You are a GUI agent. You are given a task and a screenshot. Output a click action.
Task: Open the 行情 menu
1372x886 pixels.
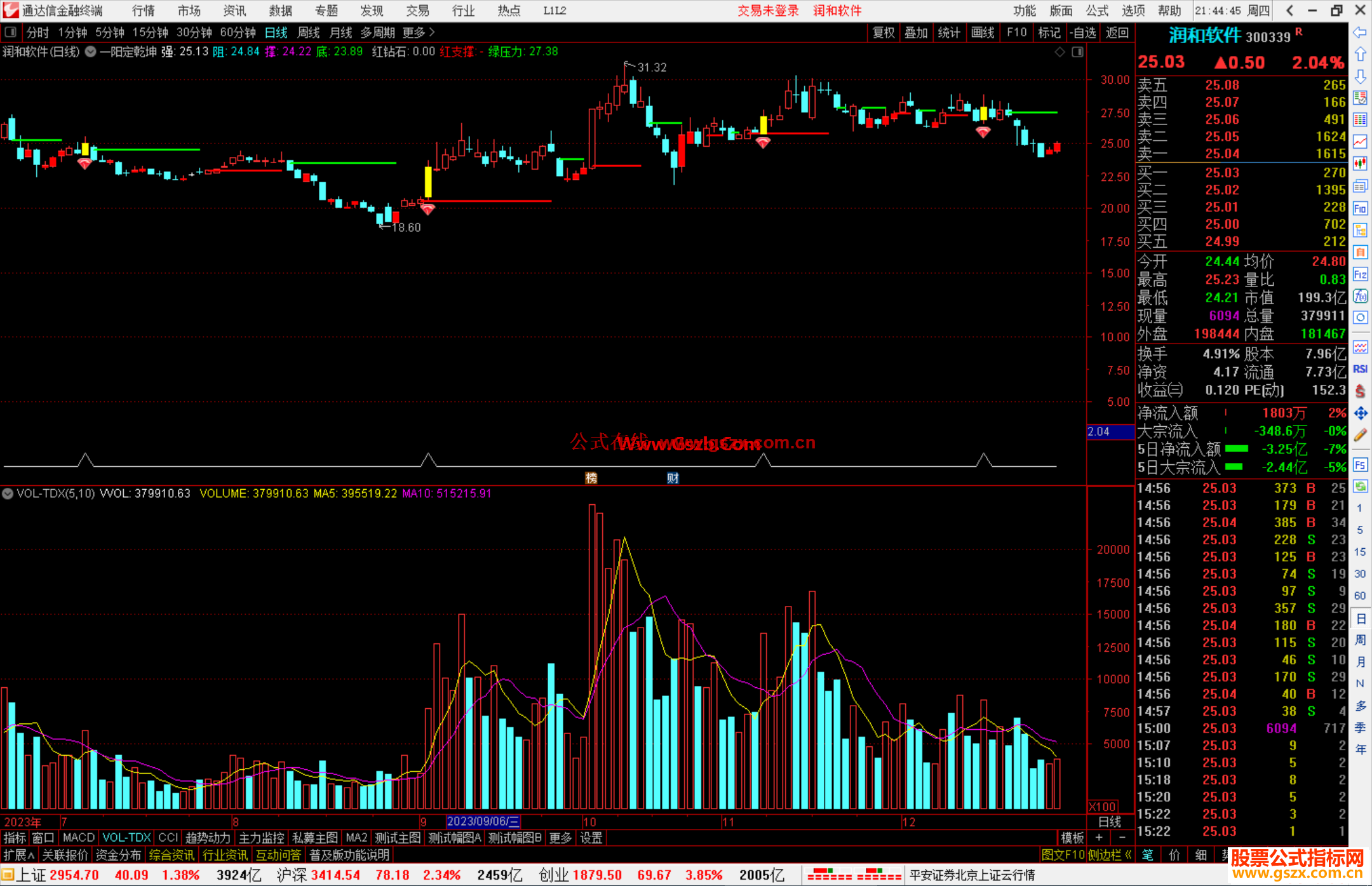(x=143, y=11)
